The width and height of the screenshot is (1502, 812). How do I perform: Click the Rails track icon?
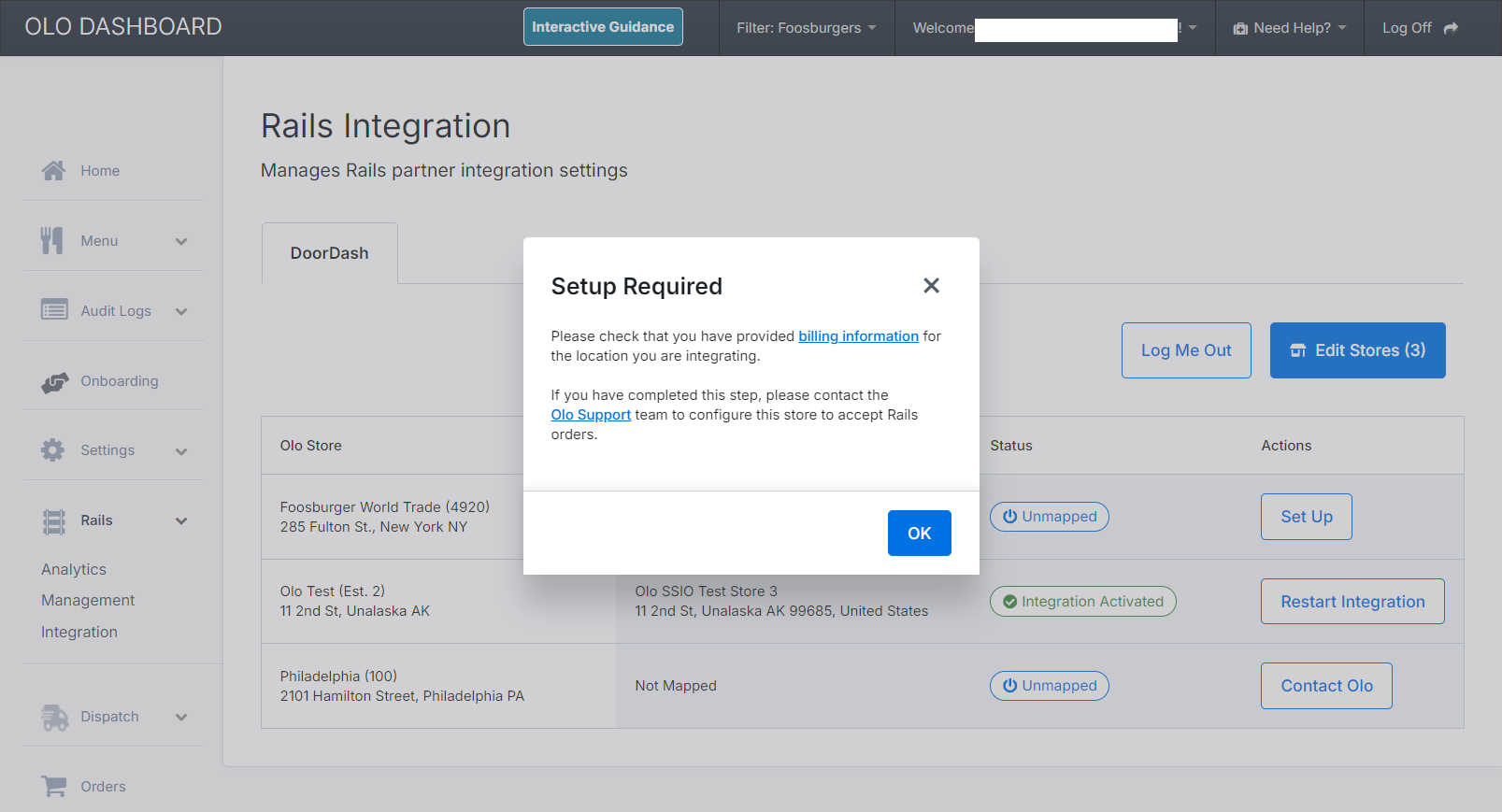[x=54, y=521]
